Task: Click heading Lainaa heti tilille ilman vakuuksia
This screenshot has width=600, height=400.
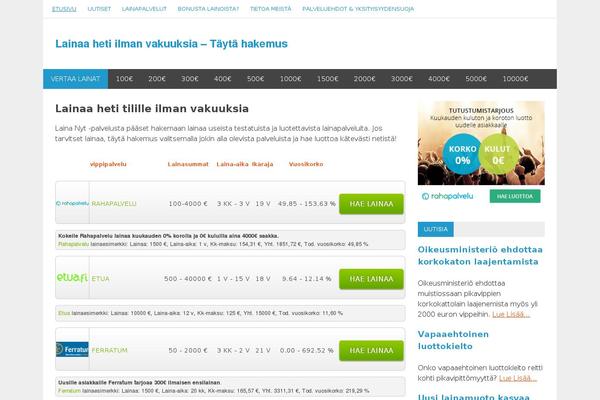Action: pyautogui.click(x=152, y=109)
